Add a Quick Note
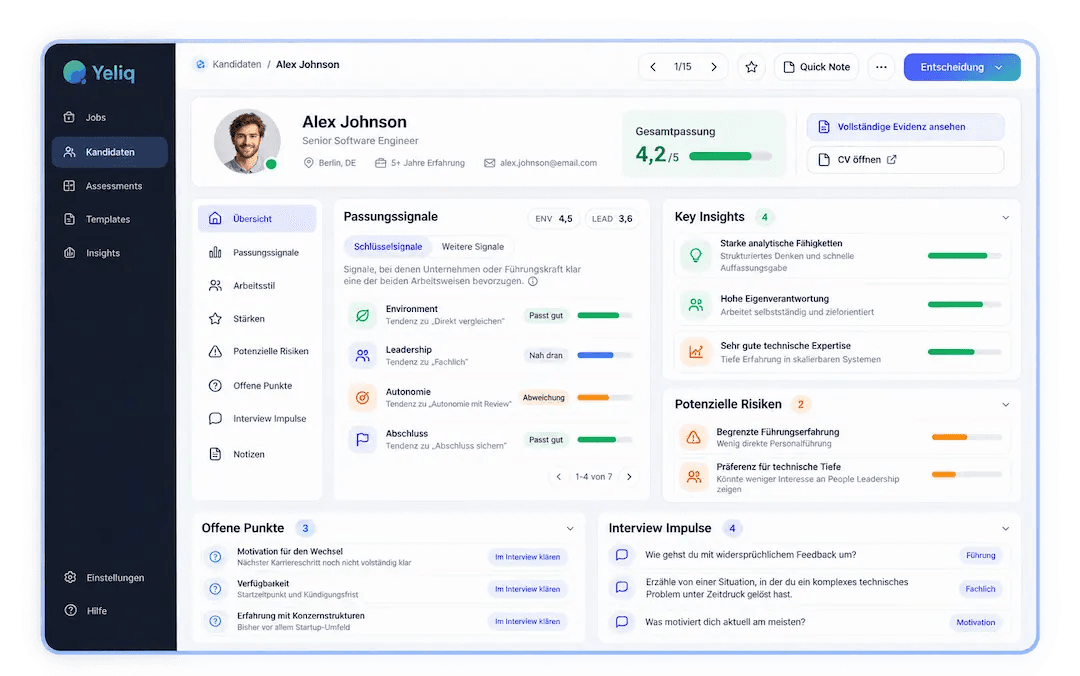Screen dimensions: 1080x676 click(817, 67)
